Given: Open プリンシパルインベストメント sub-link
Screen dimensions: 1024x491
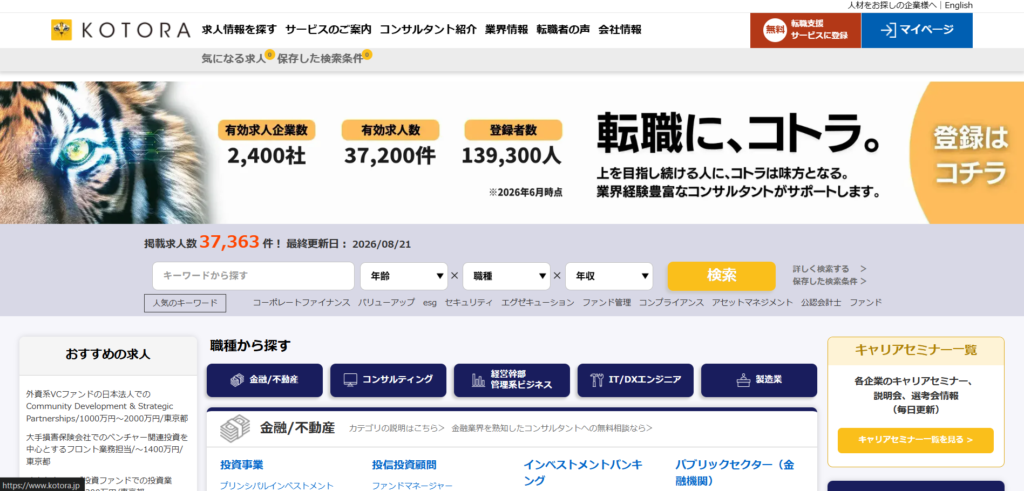Looking at the screenshot, I should [x=277, y=486].
